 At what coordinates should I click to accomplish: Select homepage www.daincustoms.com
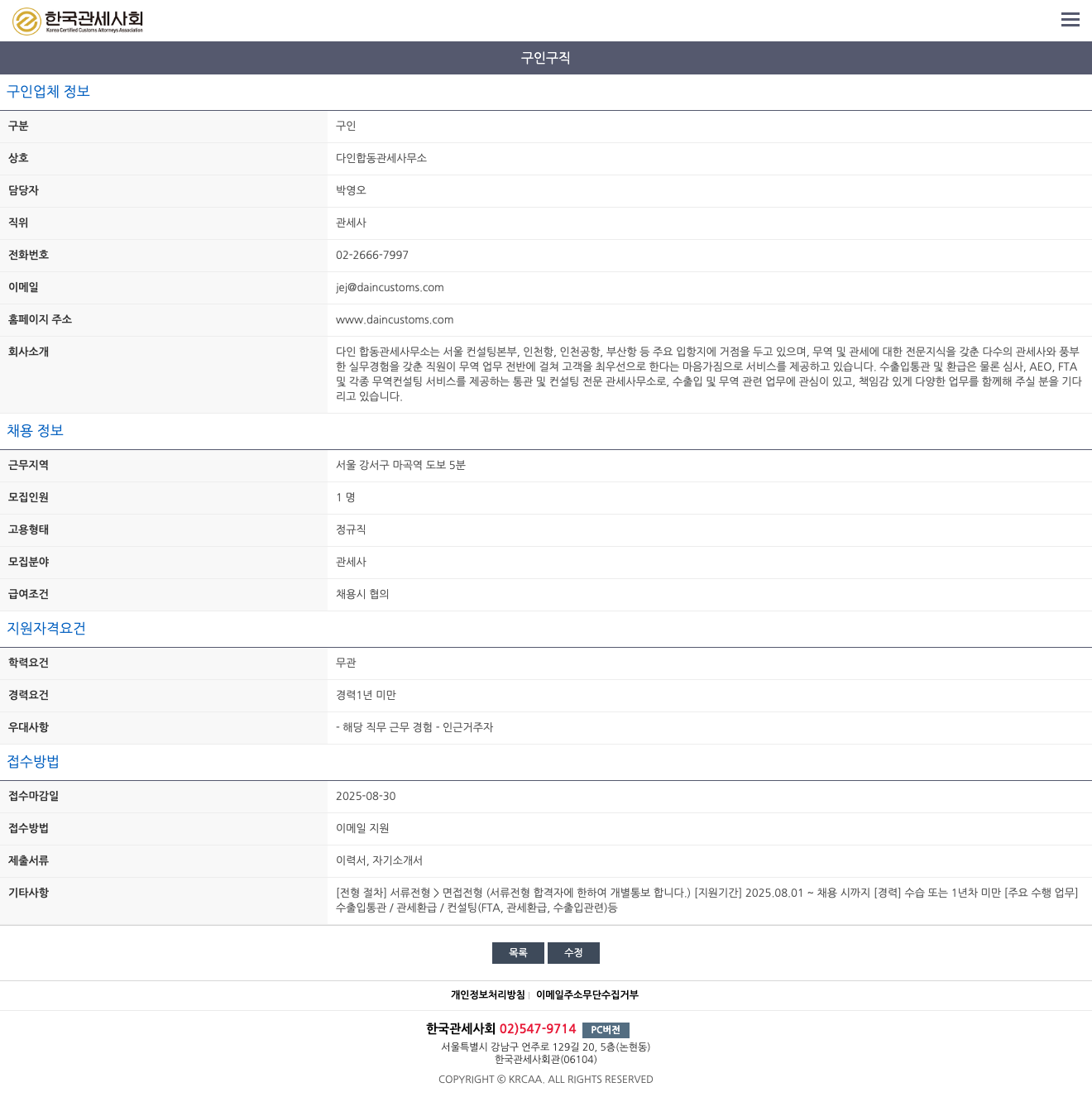395,320
